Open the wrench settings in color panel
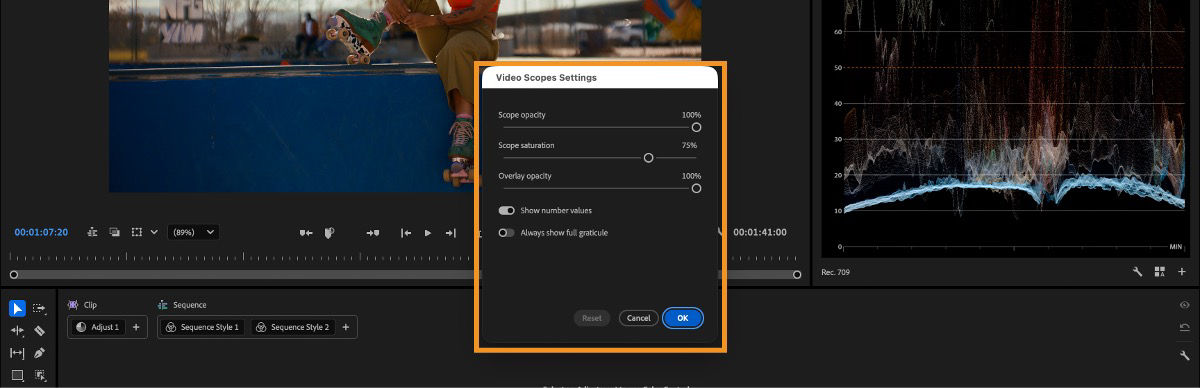Screen dimensions: 1200x388 [x=1184, y=355]
